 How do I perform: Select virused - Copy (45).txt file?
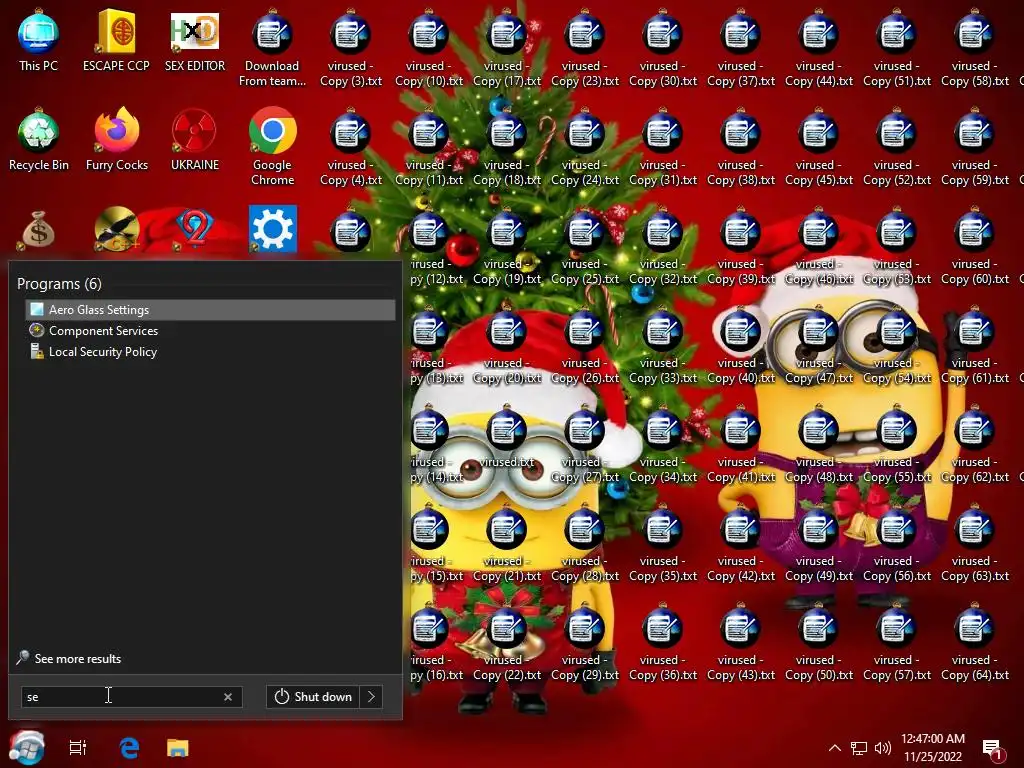(x=819, y=147)
